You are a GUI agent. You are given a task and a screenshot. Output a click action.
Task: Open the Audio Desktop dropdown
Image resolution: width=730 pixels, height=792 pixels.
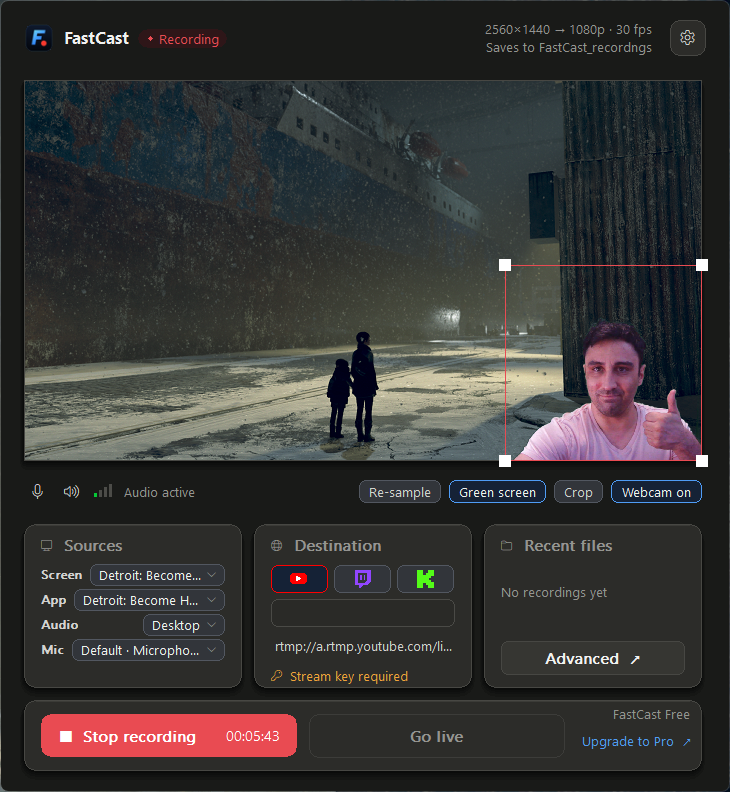pyautogui.click(x=184, y=625)
